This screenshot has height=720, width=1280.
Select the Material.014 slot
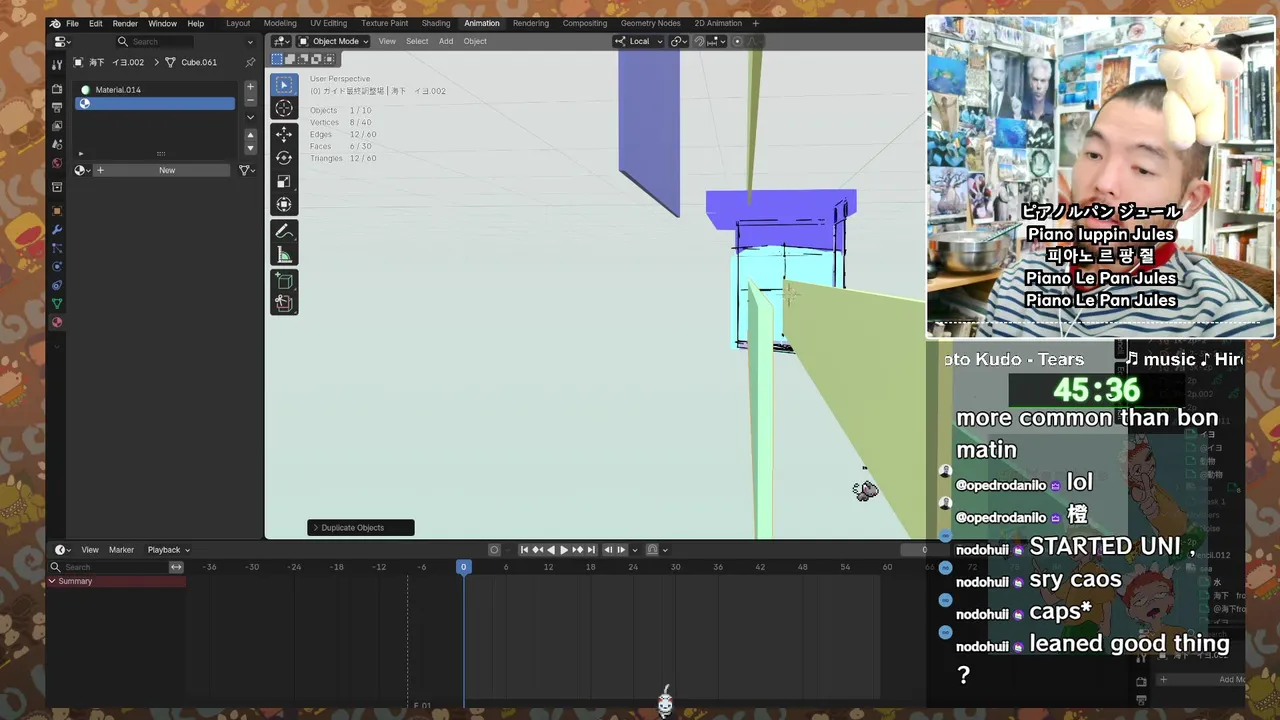tap(156, 89)
